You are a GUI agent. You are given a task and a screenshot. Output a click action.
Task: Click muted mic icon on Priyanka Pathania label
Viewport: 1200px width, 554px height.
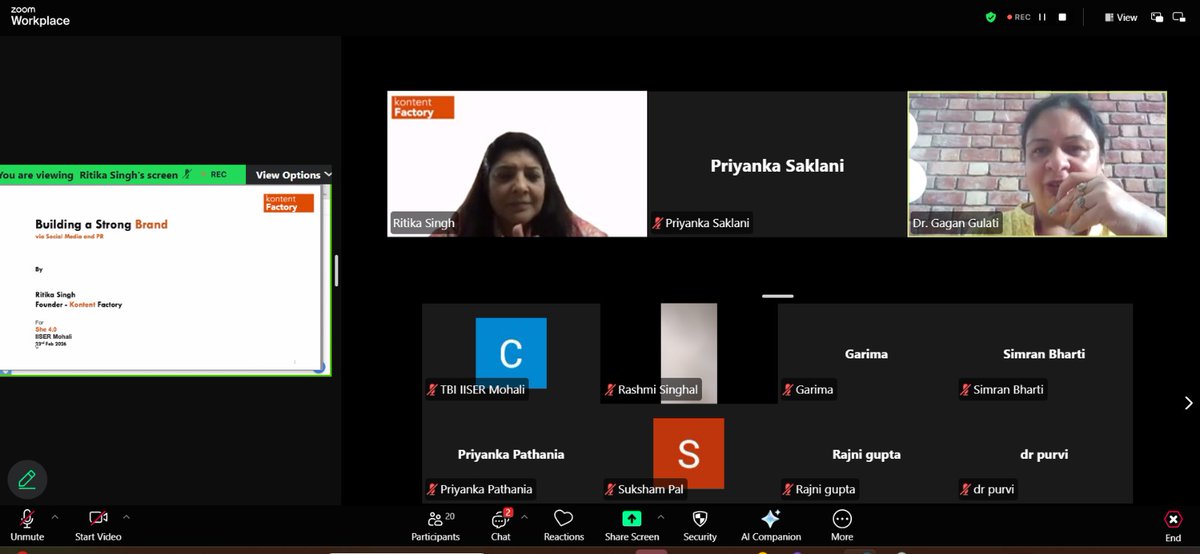pyautogui.click(x=432, y=490)
